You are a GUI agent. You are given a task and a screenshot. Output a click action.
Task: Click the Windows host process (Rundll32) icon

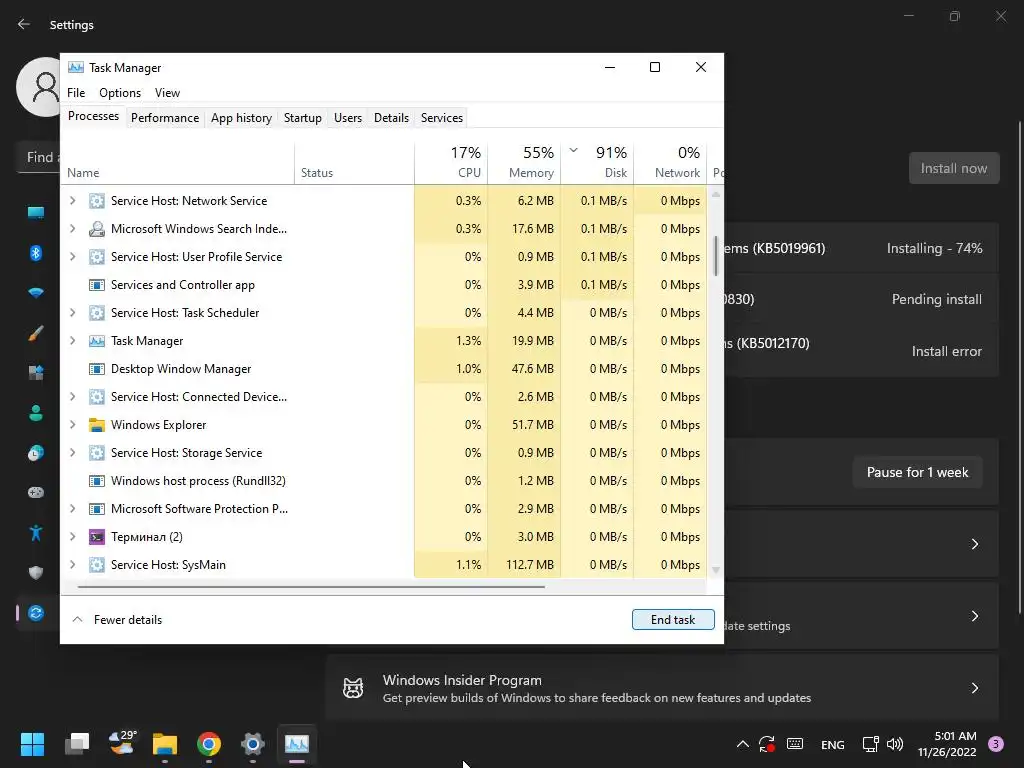(x=97, y=481)
